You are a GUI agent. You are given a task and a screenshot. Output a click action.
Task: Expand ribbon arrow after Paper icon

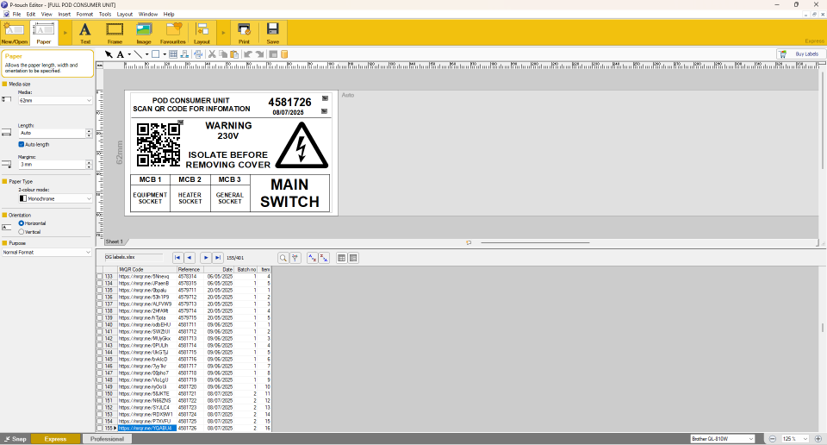(65, 33)
